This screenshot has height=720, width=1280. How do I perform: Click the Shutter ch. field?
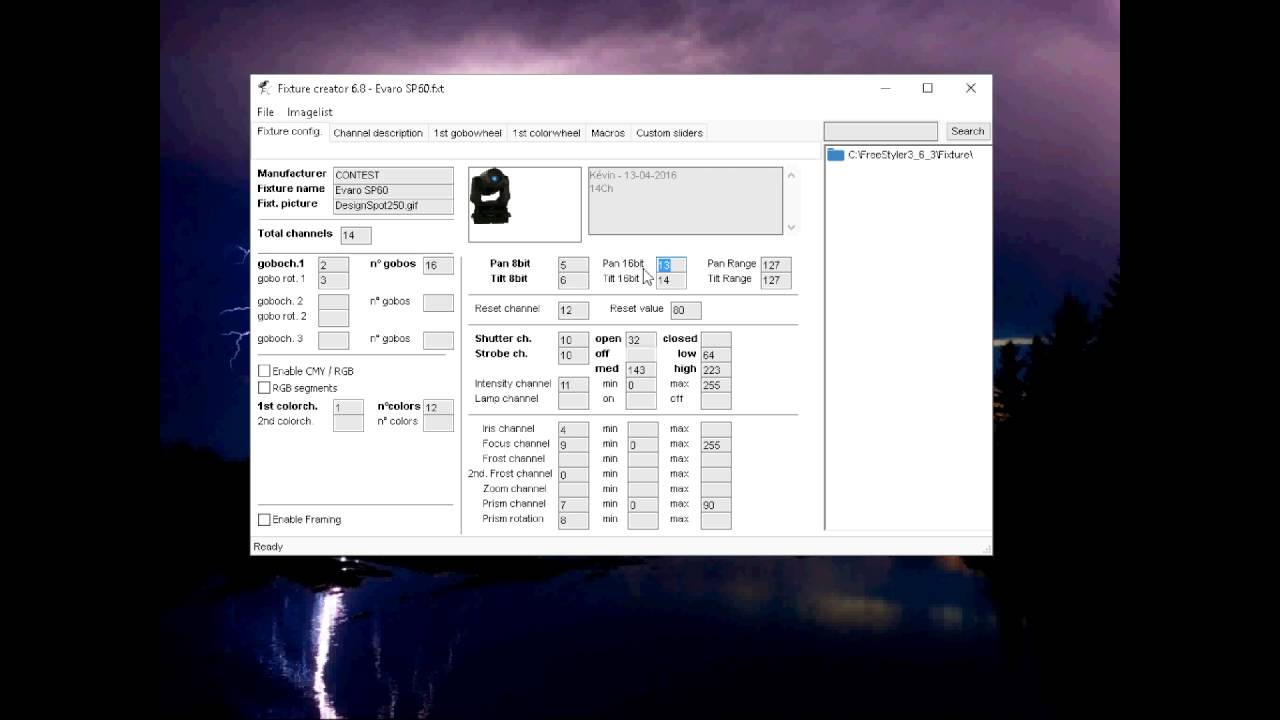coord(573,340)
